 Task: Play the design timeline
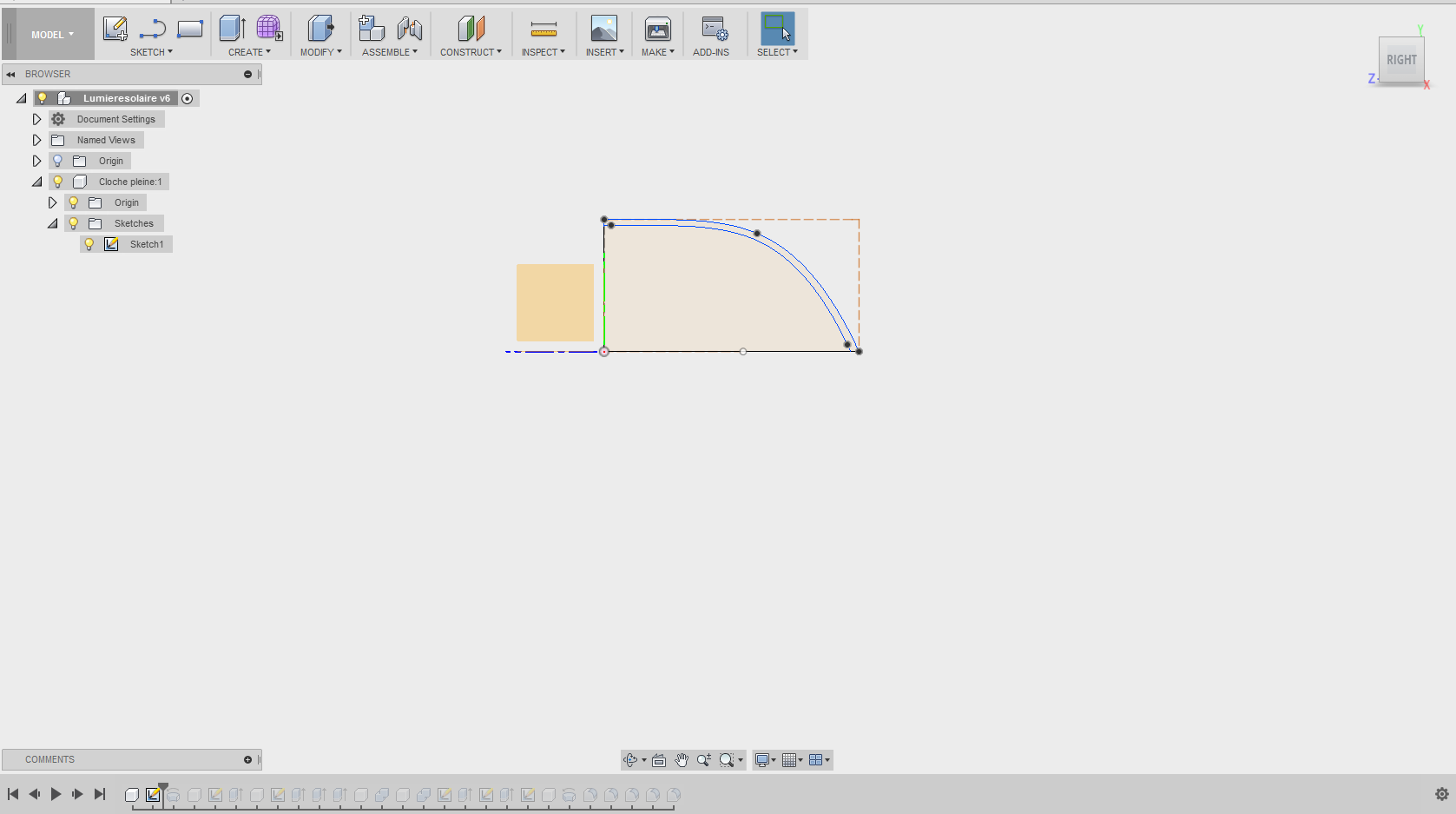click(56, 794)
